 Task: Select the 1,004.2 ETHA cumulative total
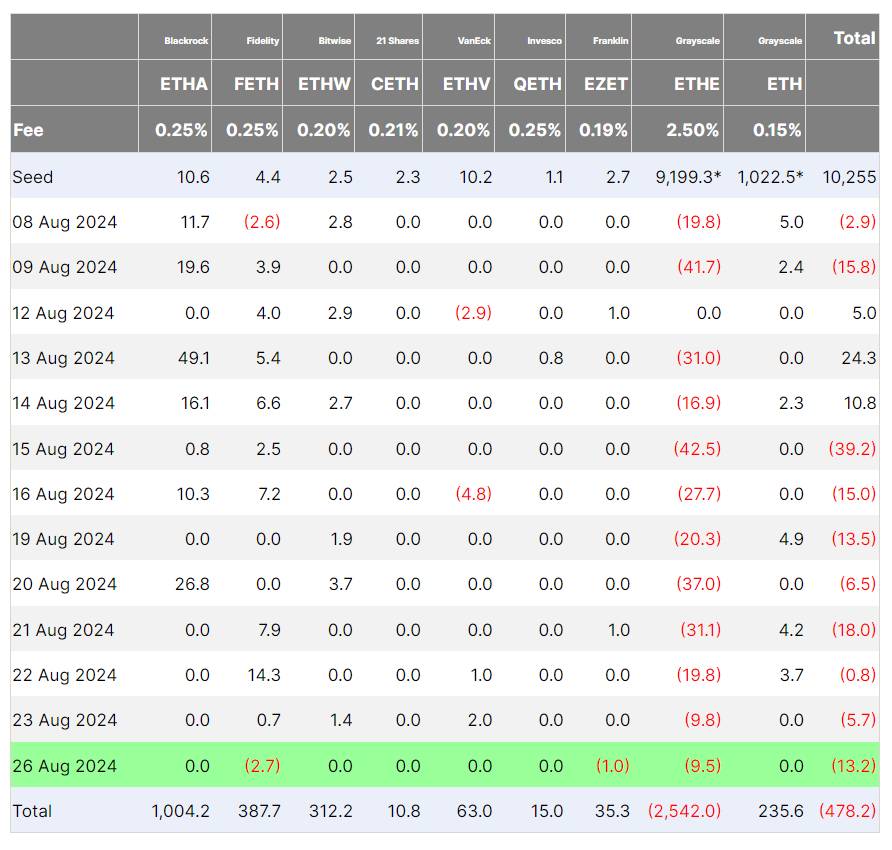180,811
